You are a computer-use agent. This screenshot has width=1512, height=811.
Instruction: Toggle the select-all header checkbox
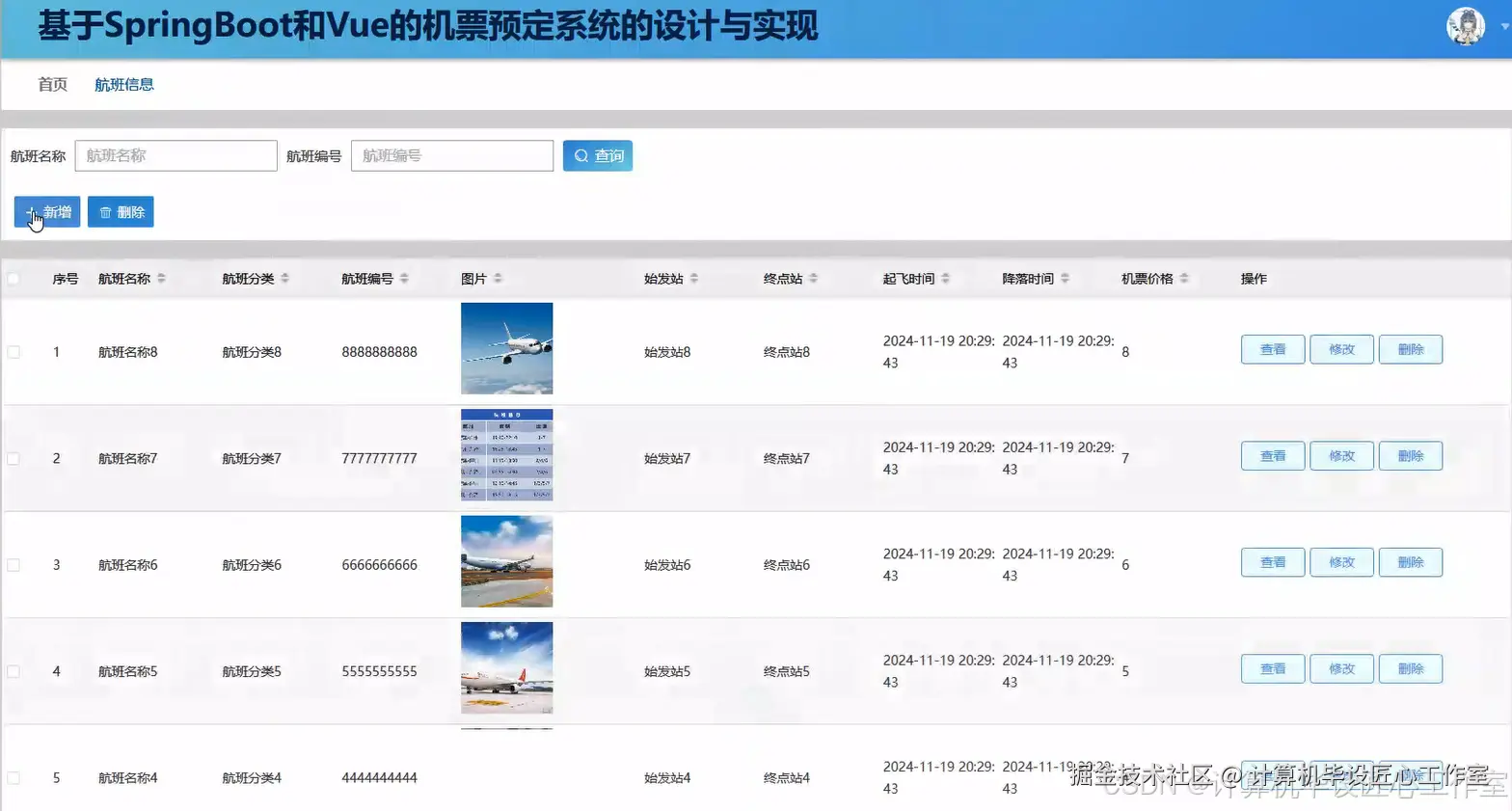tap(13, 279)
